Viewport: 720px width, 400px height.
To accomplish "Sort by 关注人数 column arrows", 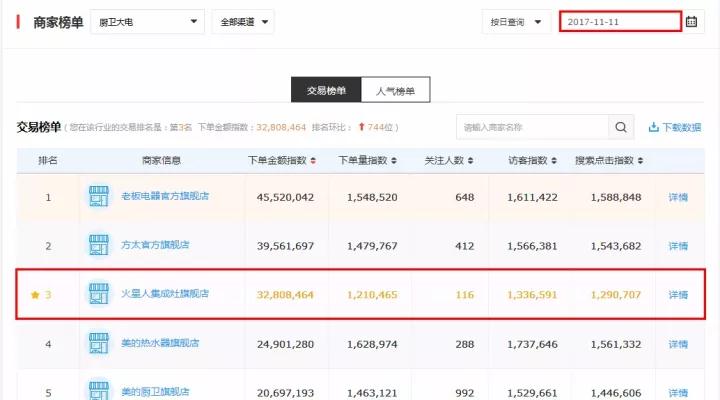I will click(x=470, y=161).
